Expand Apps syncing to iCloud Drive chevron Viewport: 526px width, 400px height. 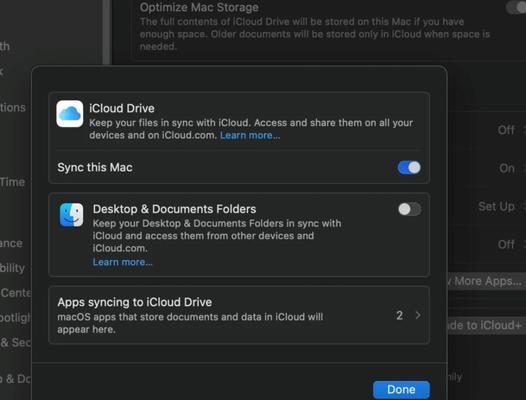[x=418, y=315]
